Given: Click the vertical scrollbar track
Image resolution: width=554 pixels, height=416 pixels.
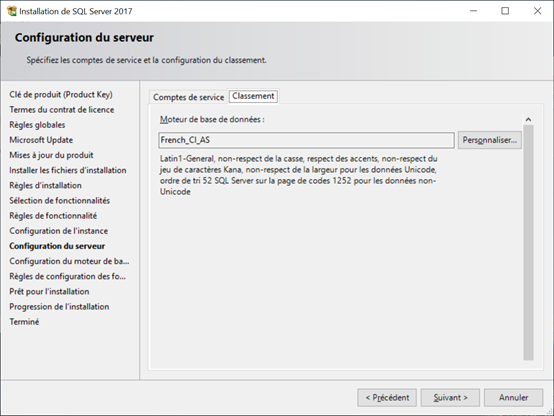Looking at the screenshot, I should (x=528, y=242).
